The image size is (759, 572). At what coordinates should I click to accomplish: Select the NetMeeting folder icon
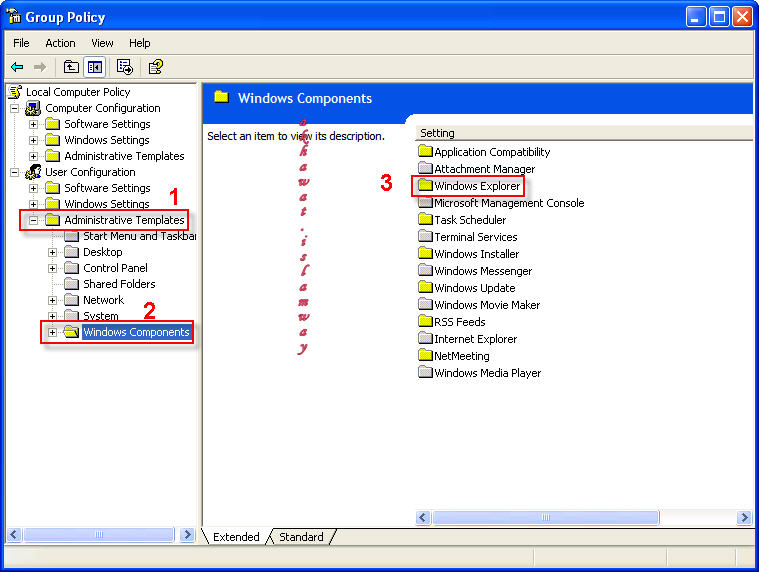[x=425, y=356]
